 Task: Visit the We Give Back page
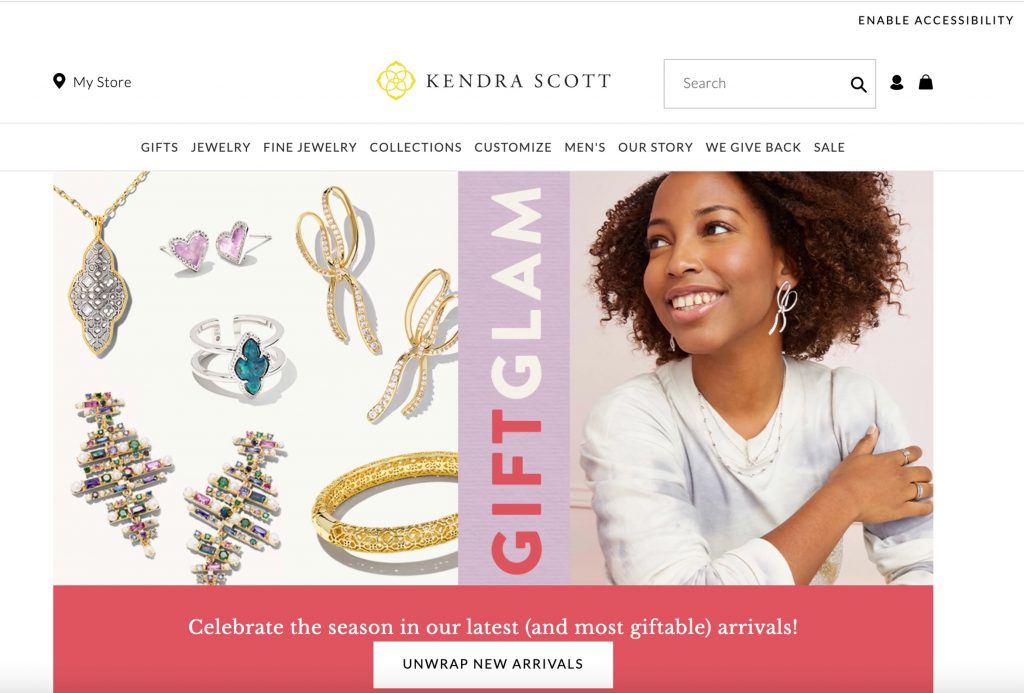coord(753,148)
